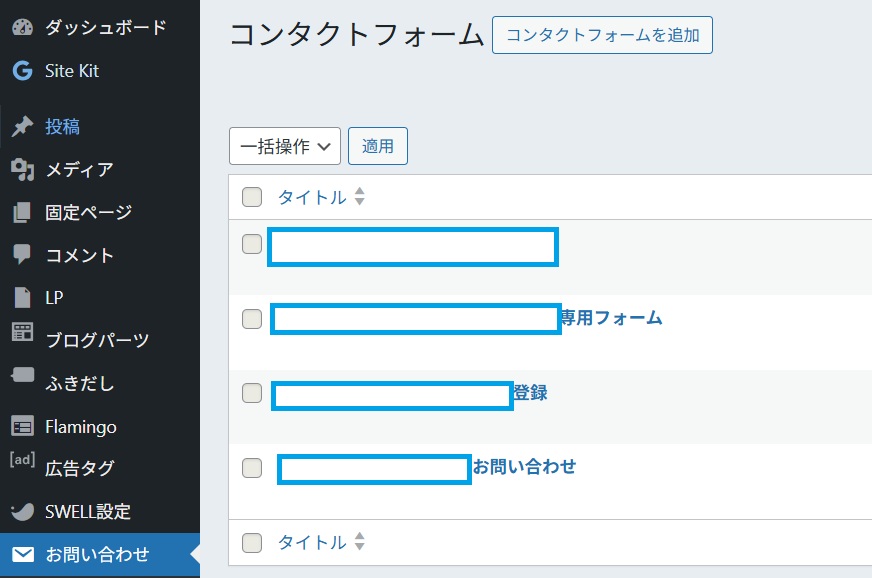The image size is (872, 578).
Task: Click the メディア media icon
Action: point(22,170)
